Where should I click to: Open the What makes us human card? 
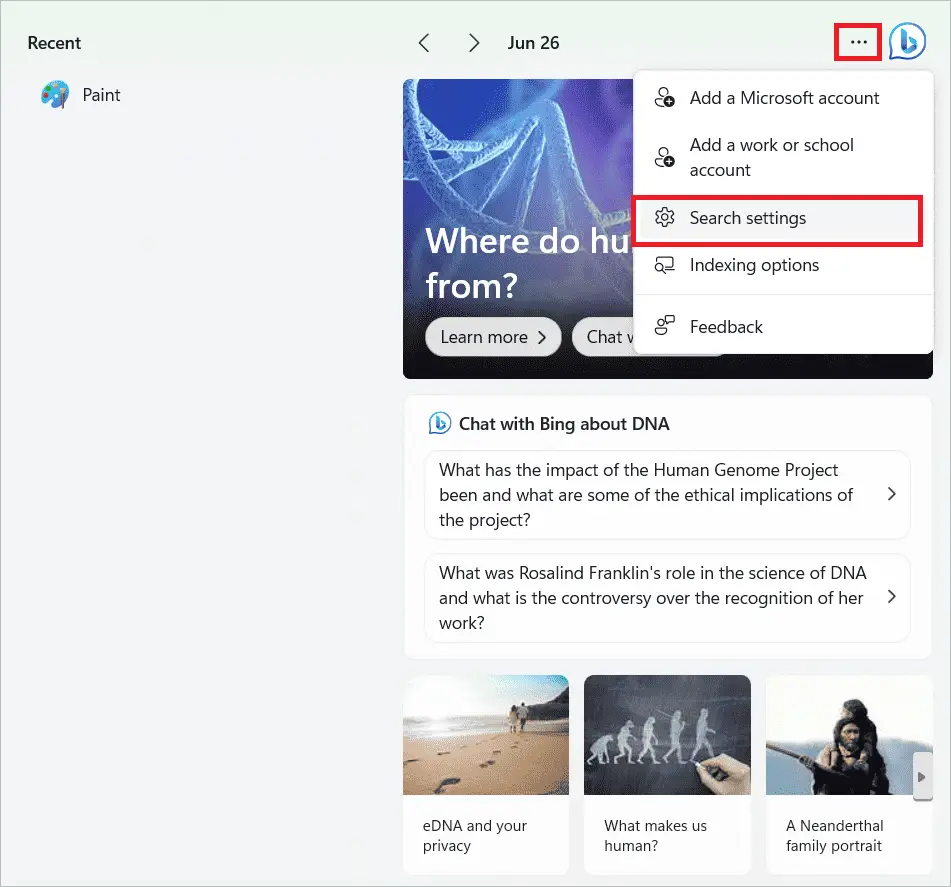tap(667, 774)
